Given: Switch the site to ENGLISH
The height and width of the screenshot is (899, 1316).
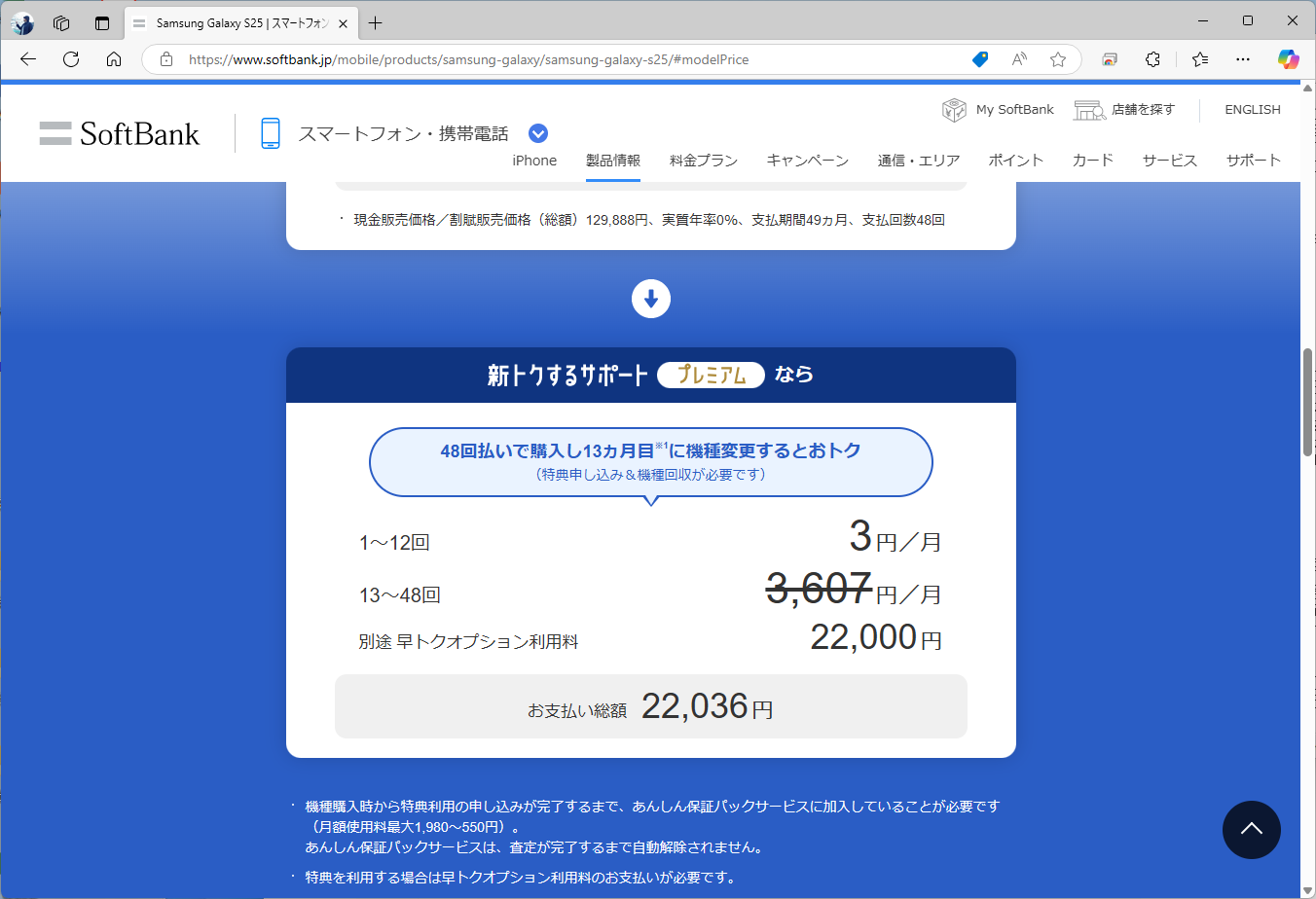Looking at the screenshot, I should click(x=1253, y=109).
